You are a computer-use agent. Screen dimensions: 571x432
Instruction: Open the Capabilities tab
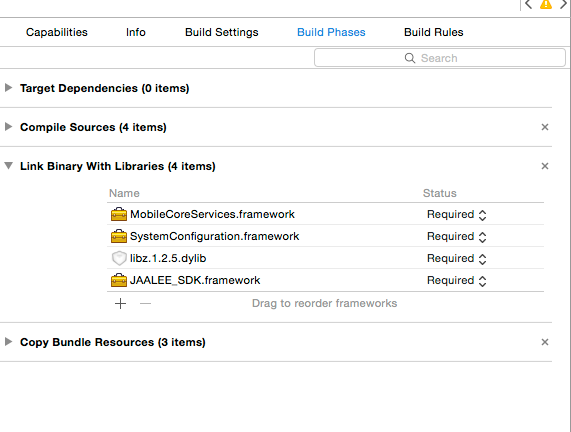[57, 32]
